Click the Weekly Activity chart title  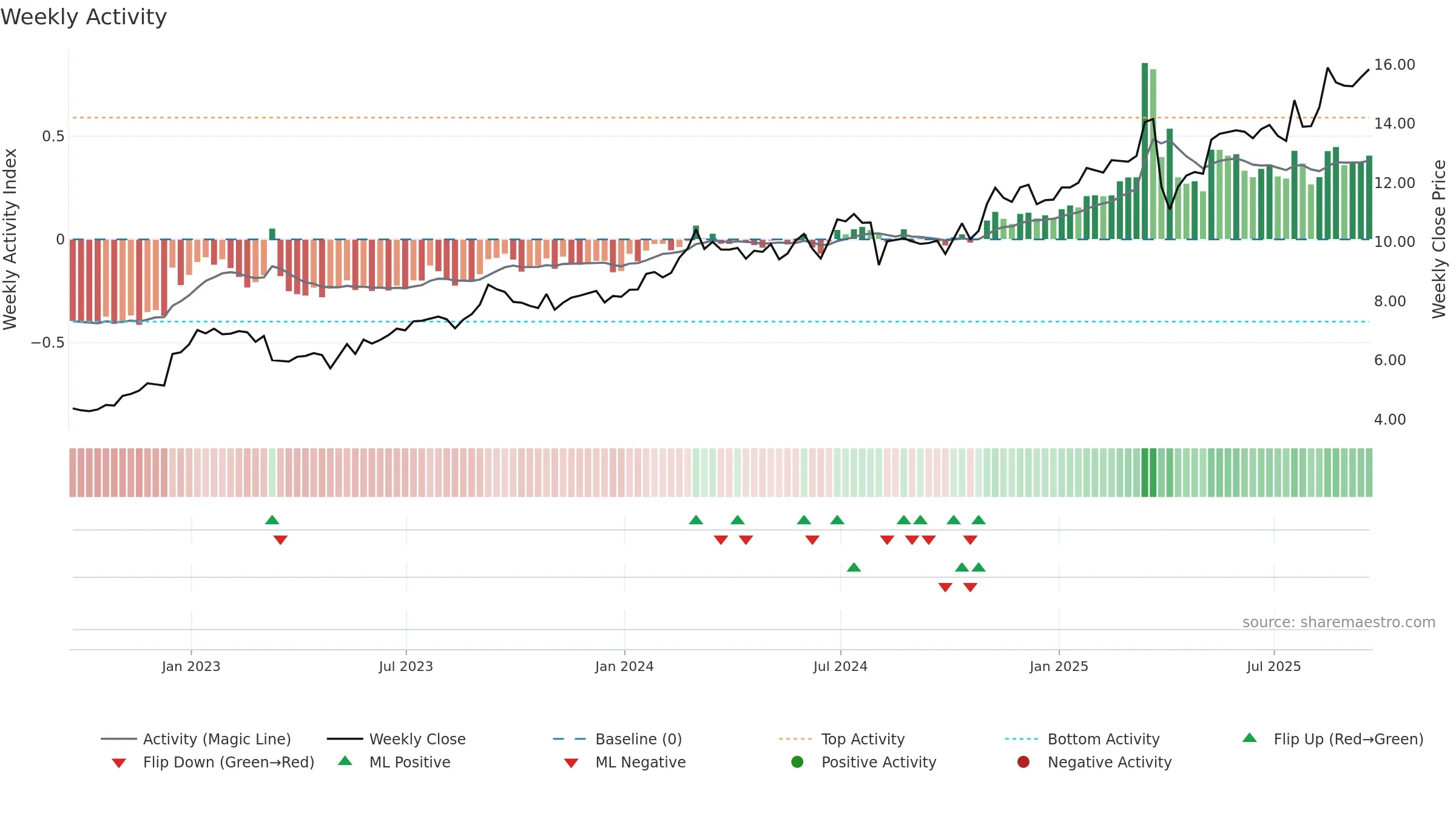[84, 17]
